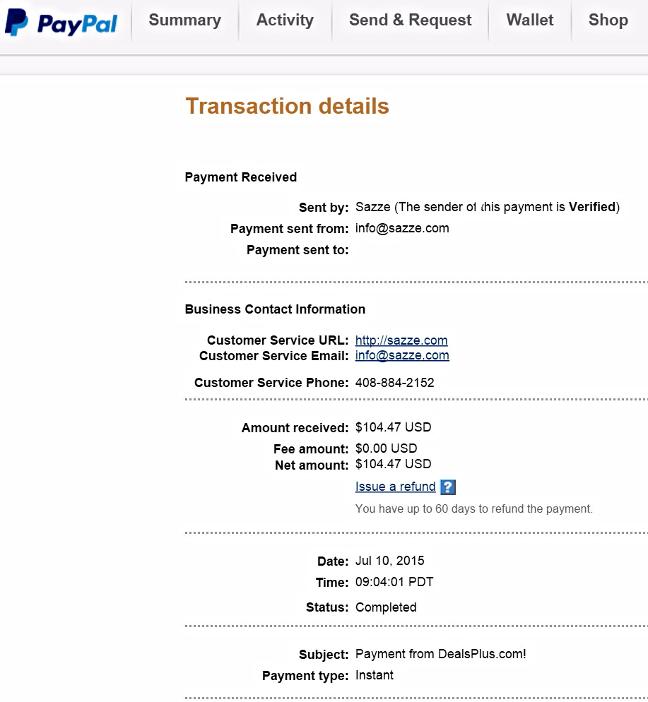Click the Completed status text
The height and width of the screenshot is (702, 648).
[386, 608]
